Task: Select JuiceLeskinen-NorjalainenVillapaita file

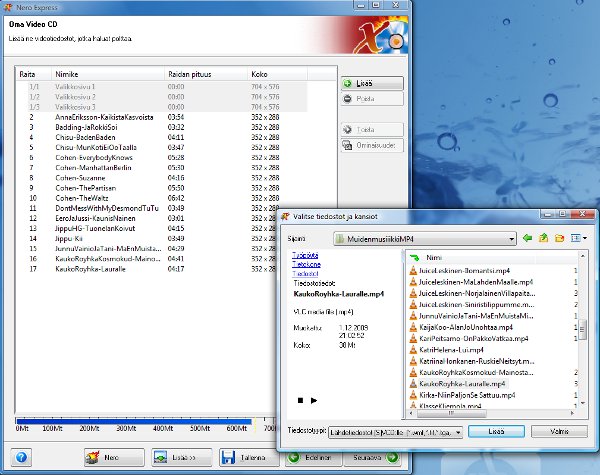Action: (x=477, y=294)
